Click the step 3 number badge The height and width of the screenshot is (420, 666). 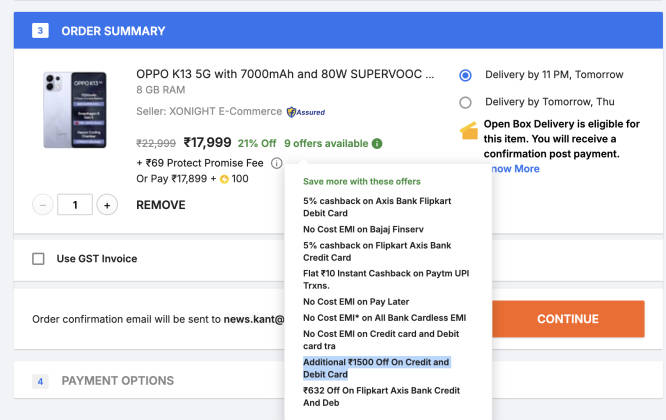pyautogui.click(x=40, y=31)
